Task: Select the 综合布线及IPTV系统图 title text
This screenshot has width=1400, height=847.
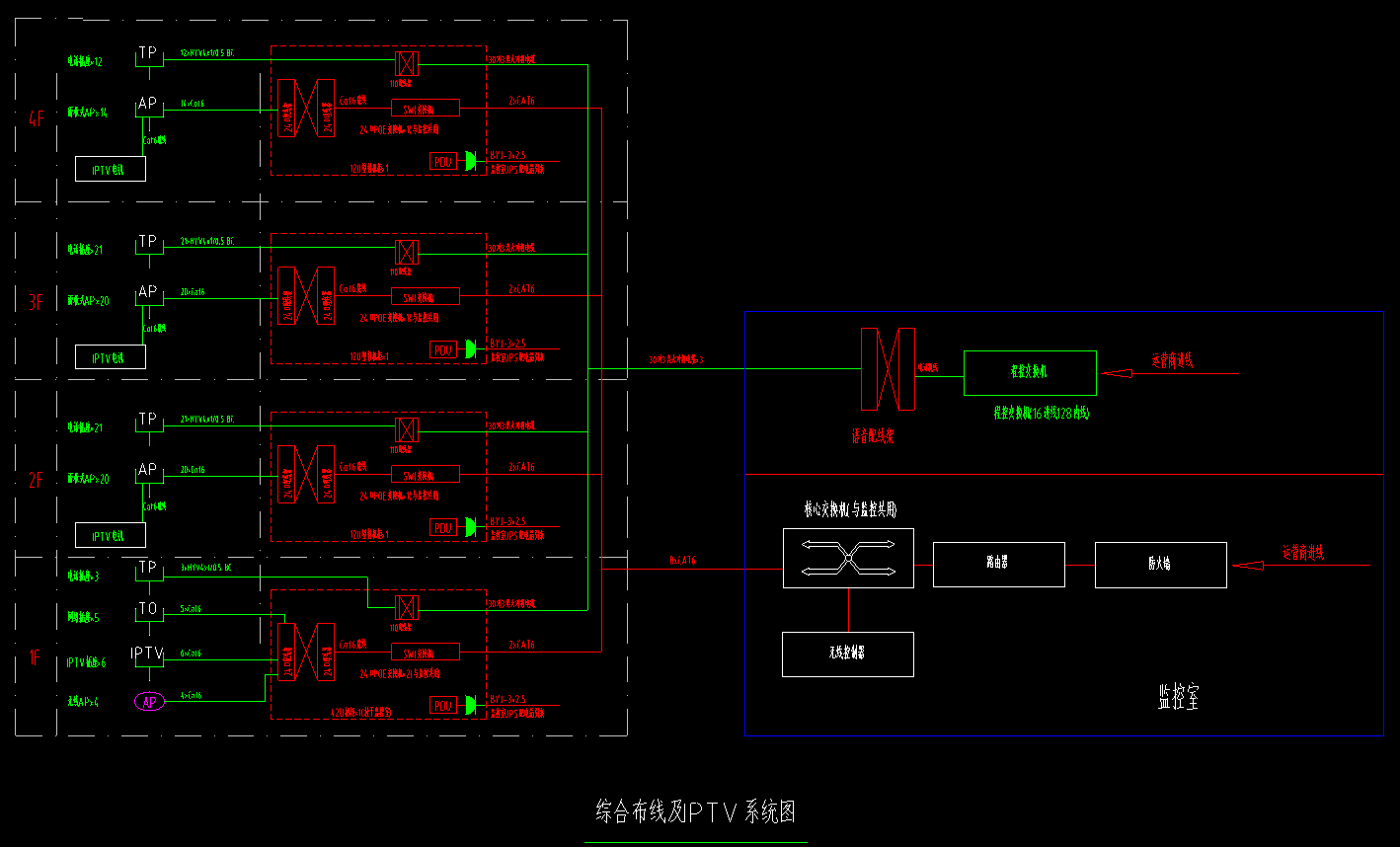Action: pos(697,811)
